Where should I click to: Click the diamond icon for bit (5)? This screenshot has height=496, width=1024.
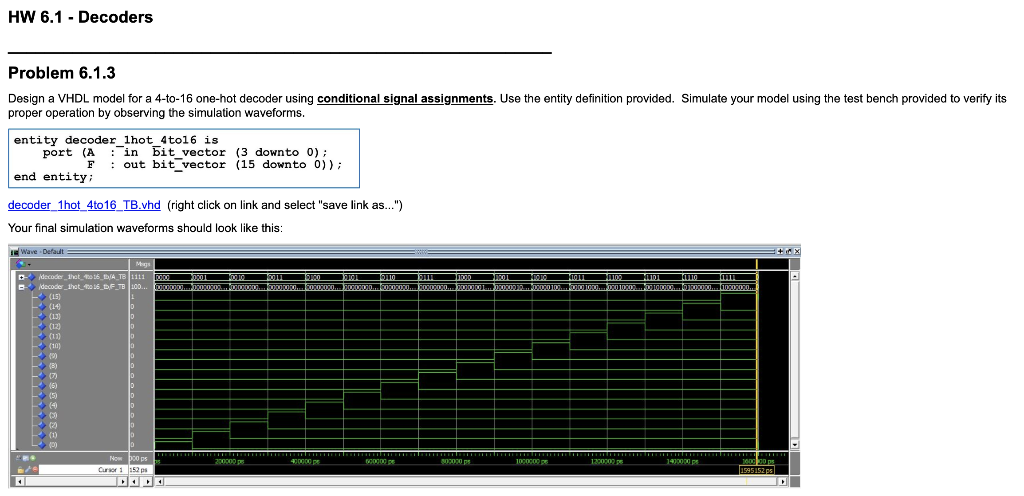point(42,395)
